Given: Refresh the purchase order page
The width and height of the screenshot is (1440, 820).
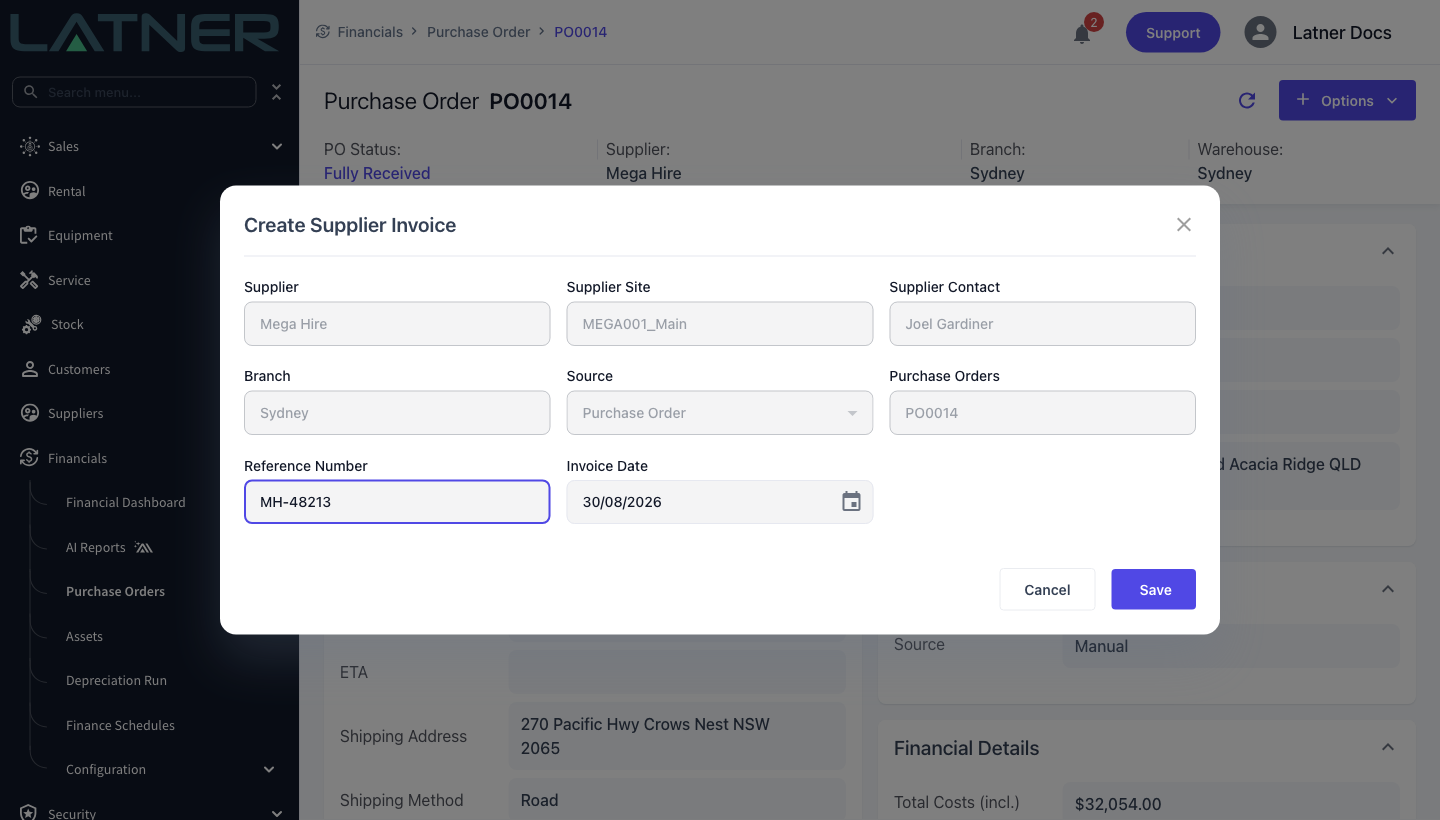Looking at the screenshot, I should (1247, 101).
